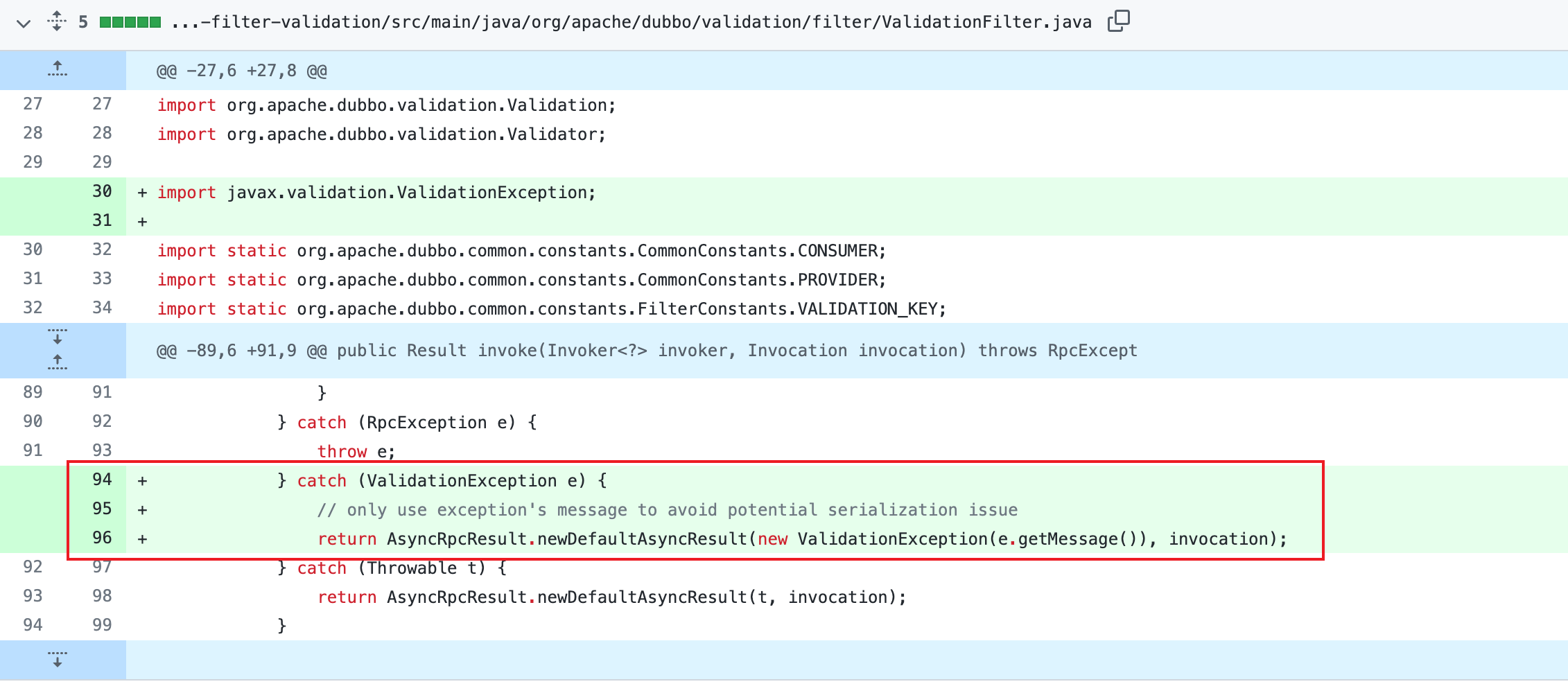Select new line number 94
Image resolution: width=1568 pixels, height=693 pixels.
point(102,480)
